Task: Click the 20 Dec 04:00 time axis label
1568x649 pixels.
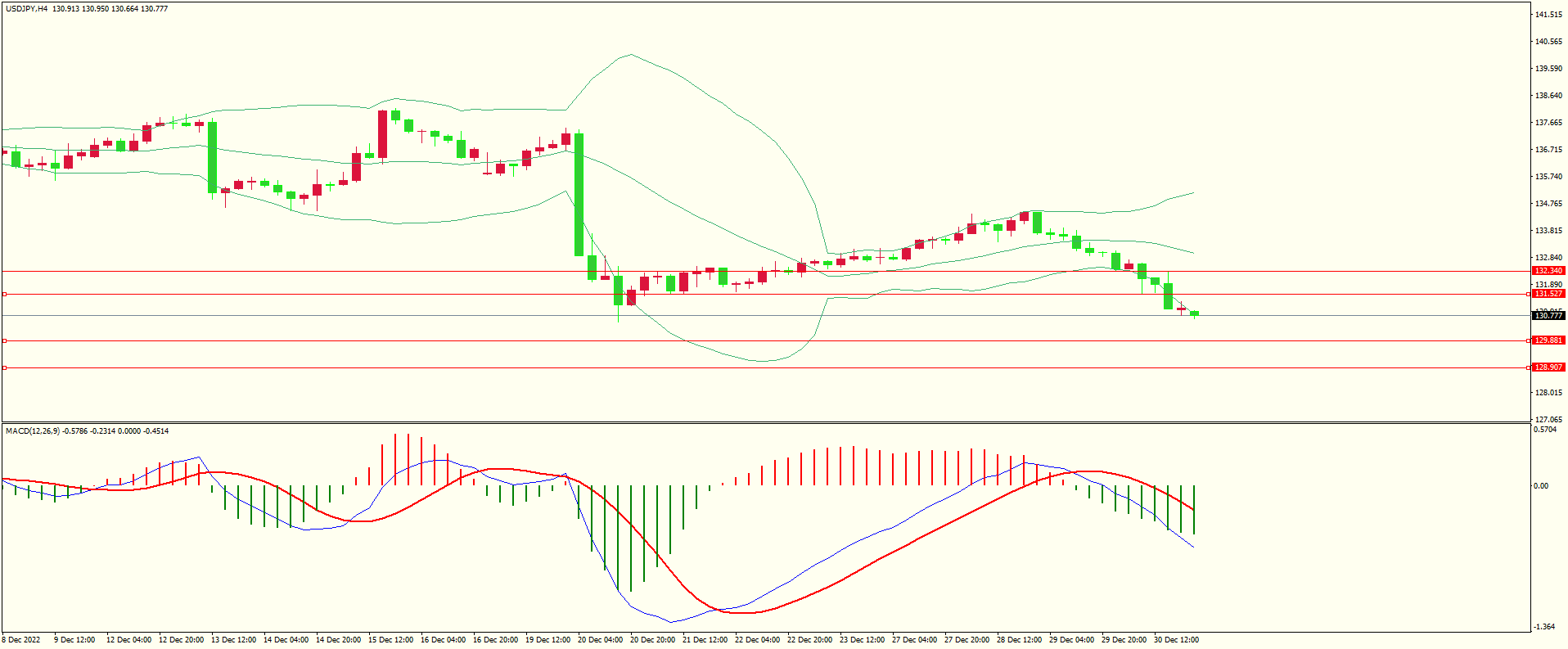Action: point(600,640)
